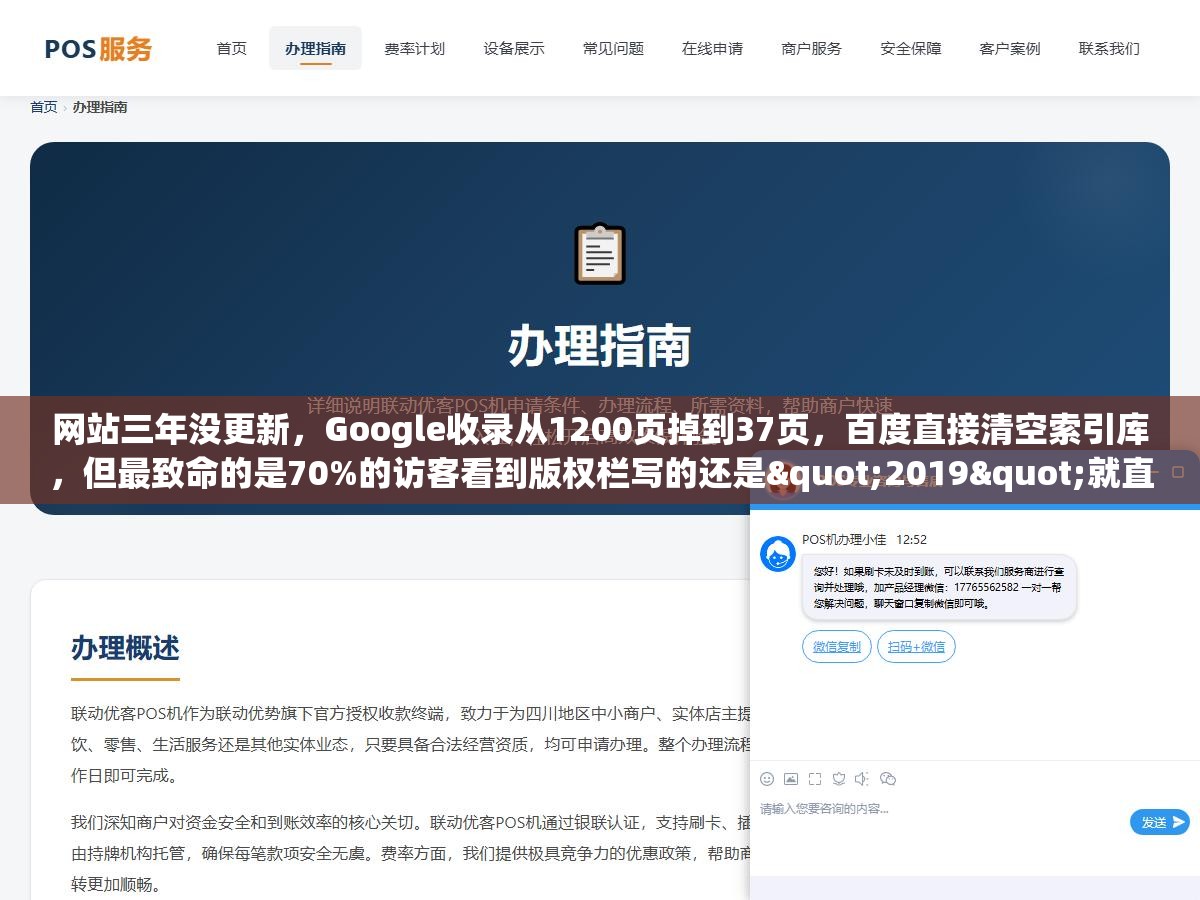Screen dimensions: 1200x900
Task: Click the POS服务 logo
Action: (98, 48)
